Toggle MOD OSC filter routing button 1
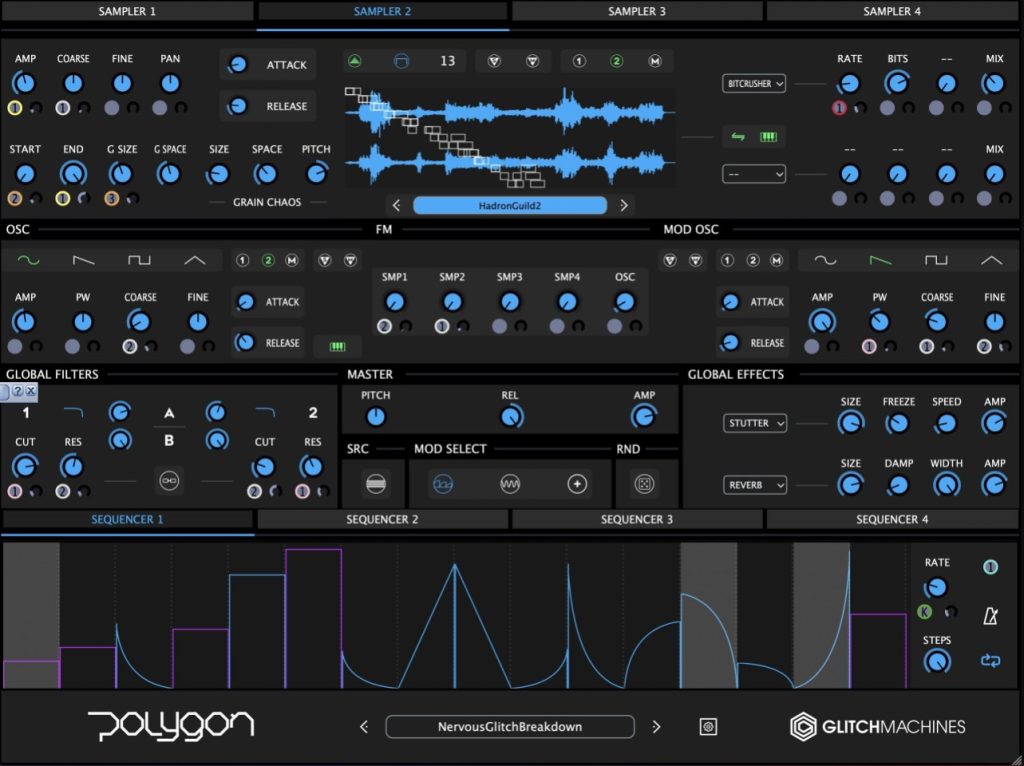1024x766 pixels. click(727, 261)
